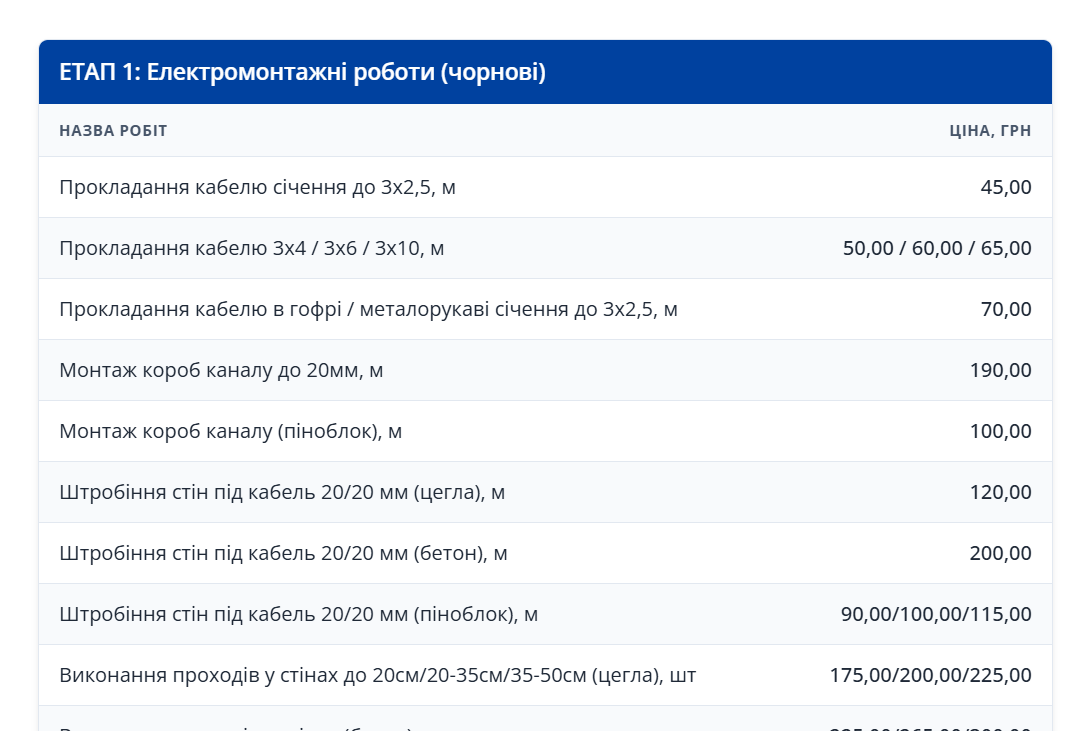Select 'Монтаж короб каналу (піноблок), м'
This screenshot has height=731, width=1073.
(230, 431)
